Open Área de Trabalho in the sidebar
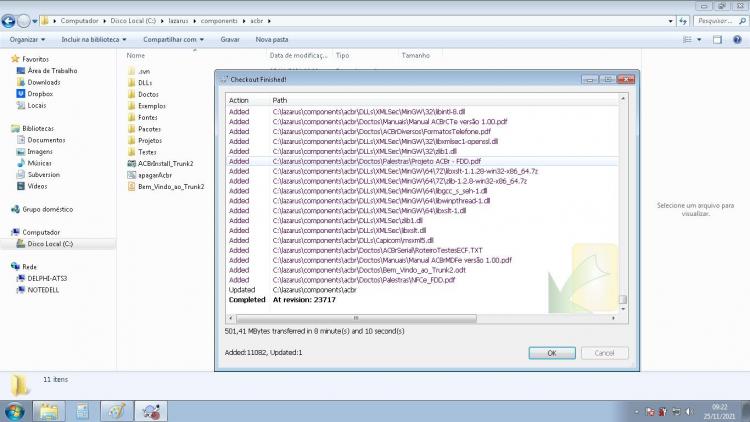Screen dimensions: 750x422 point(47,70)
